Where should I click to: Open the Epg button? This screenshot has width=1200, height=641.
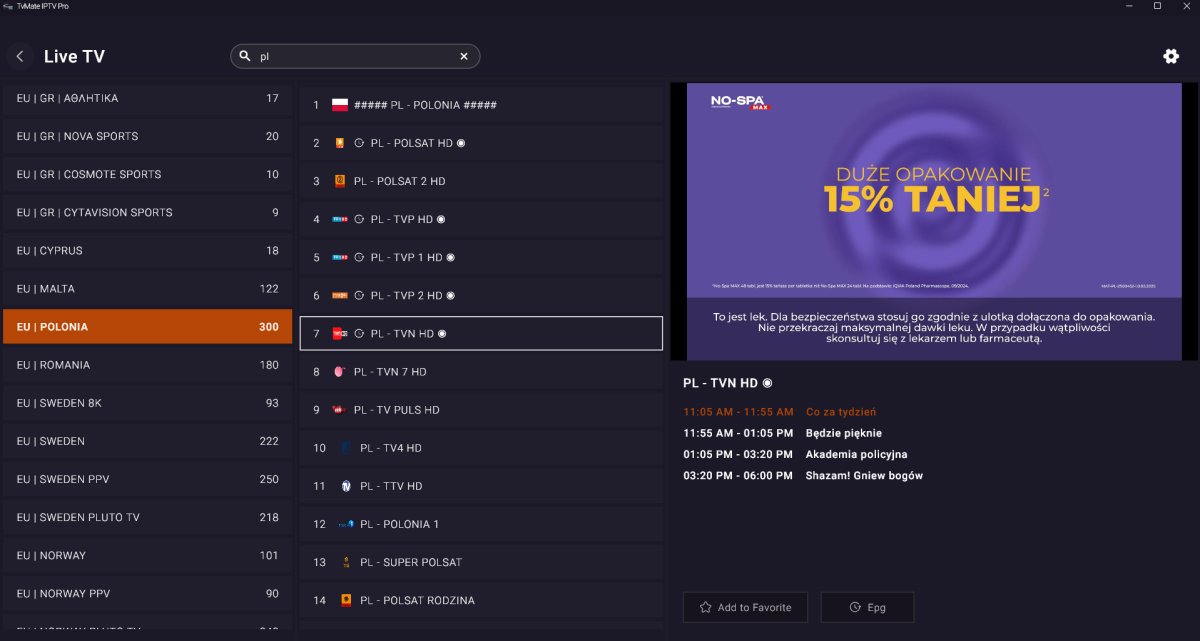[867, 607]
